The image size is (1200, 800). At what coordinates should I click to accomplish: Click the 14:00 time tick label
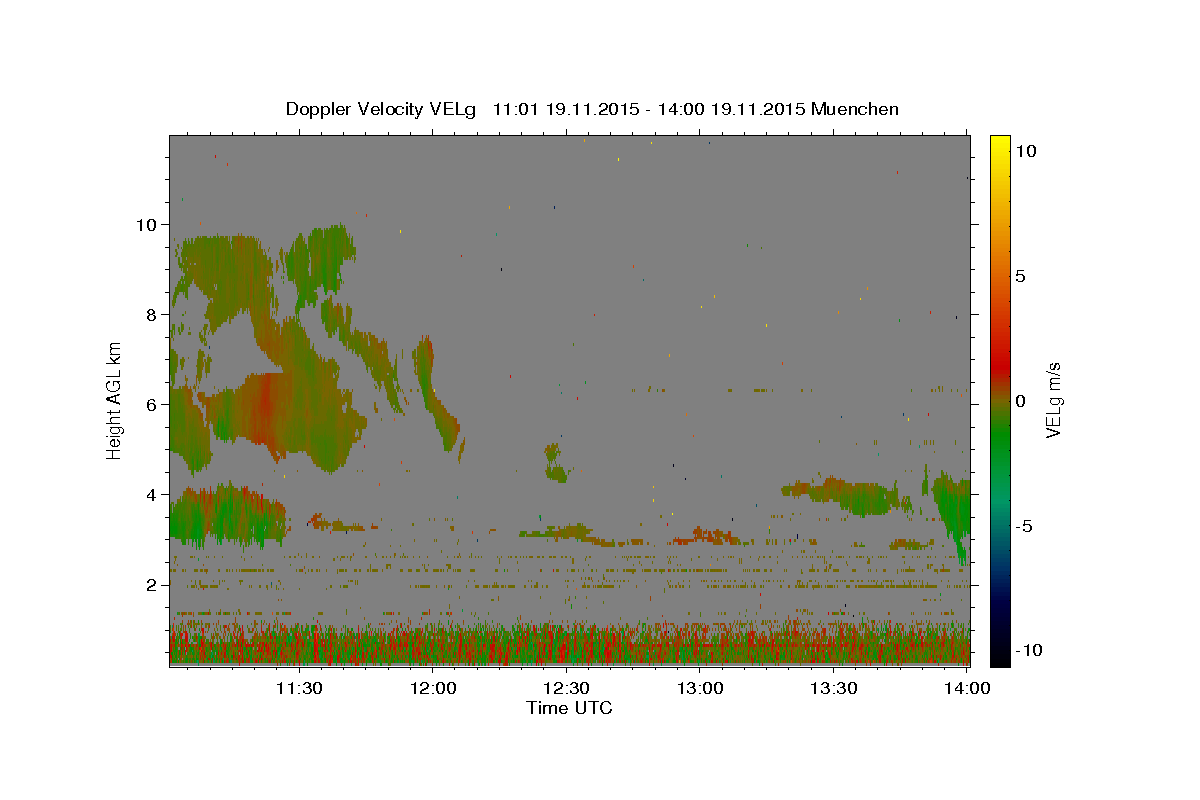[x=967, y=688]
